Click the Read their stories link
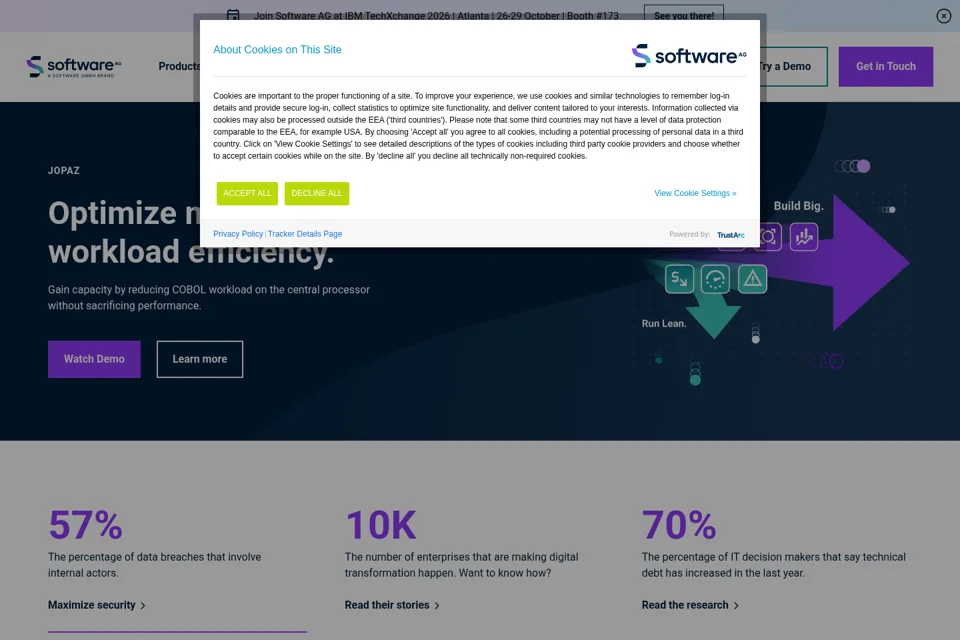Image resolution: width=960 pixels, height=640 pixels. tap(387, 605)
